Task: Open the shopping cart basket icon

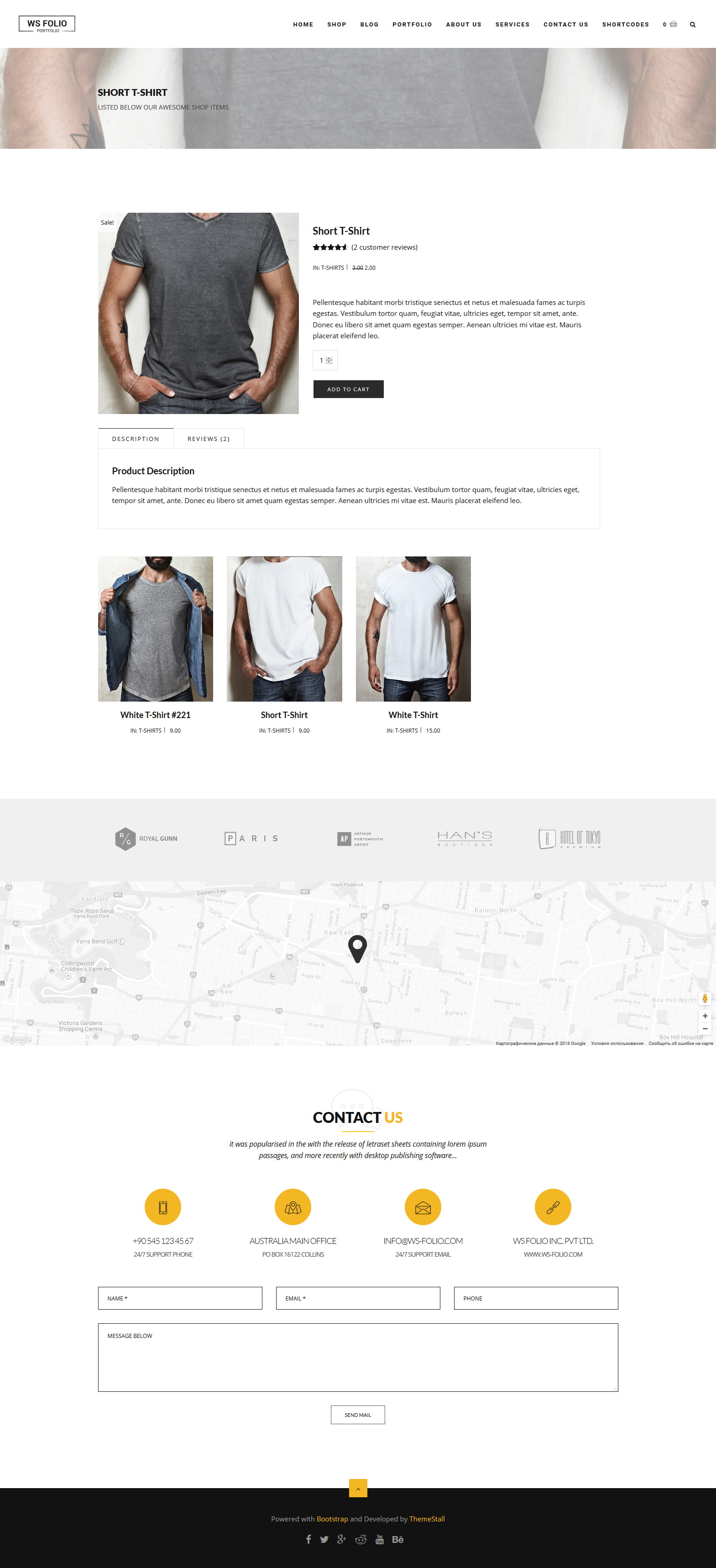Action: [x=673, y=24]
